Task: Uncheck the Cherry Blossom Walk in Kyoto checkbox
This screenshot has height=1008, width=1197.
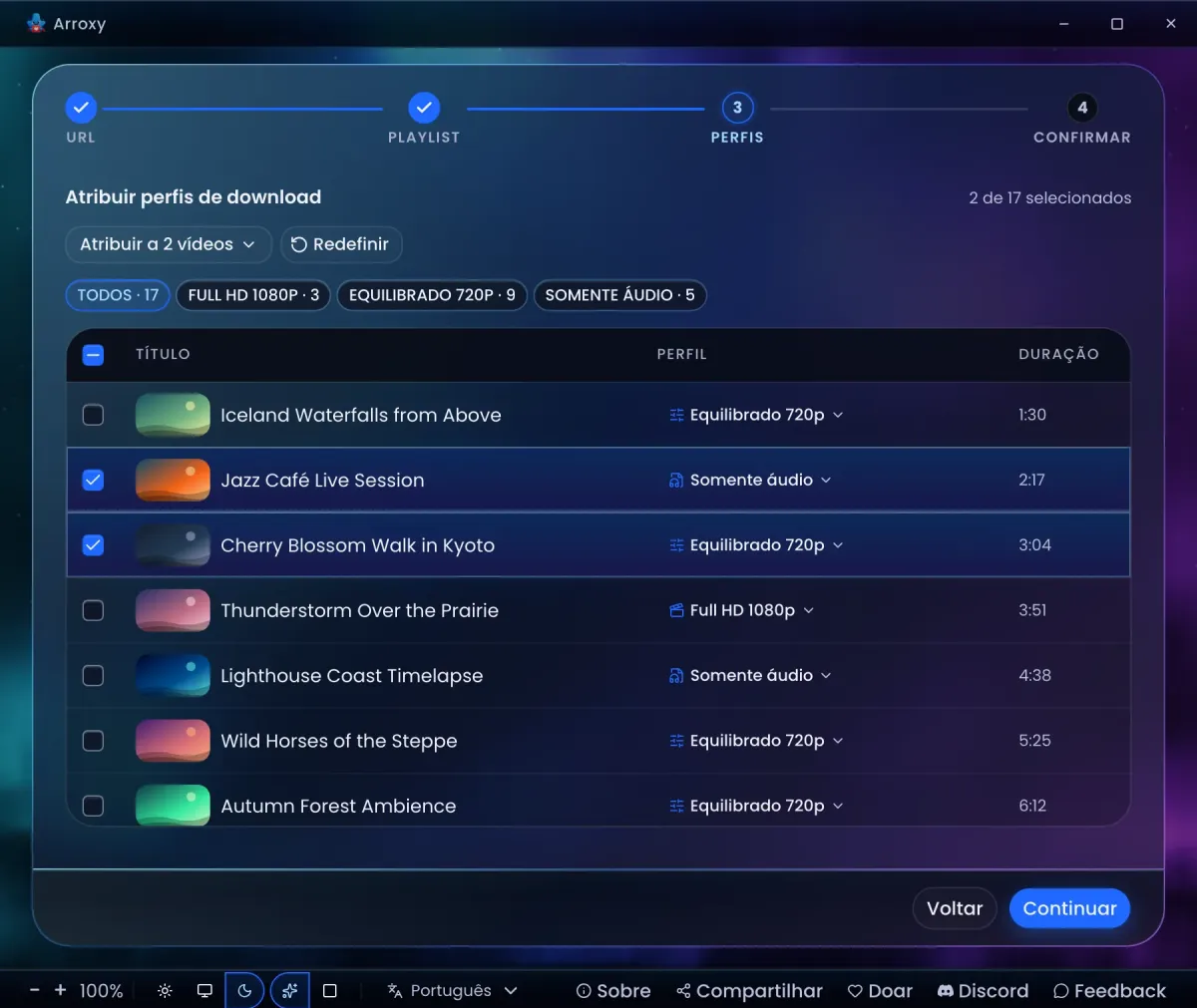Action: [x=93, y=545]
